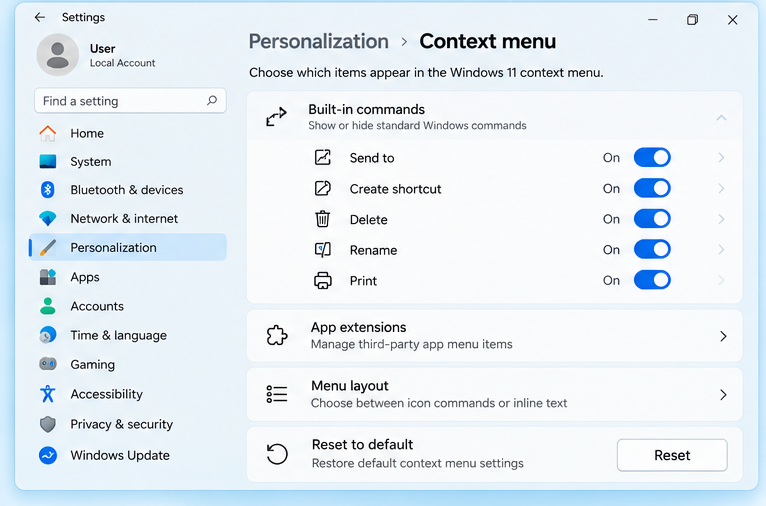Click the Accessibility figure icon
Image resolution: width=766 pixels, height=506 pixels.
click(48, 394)
